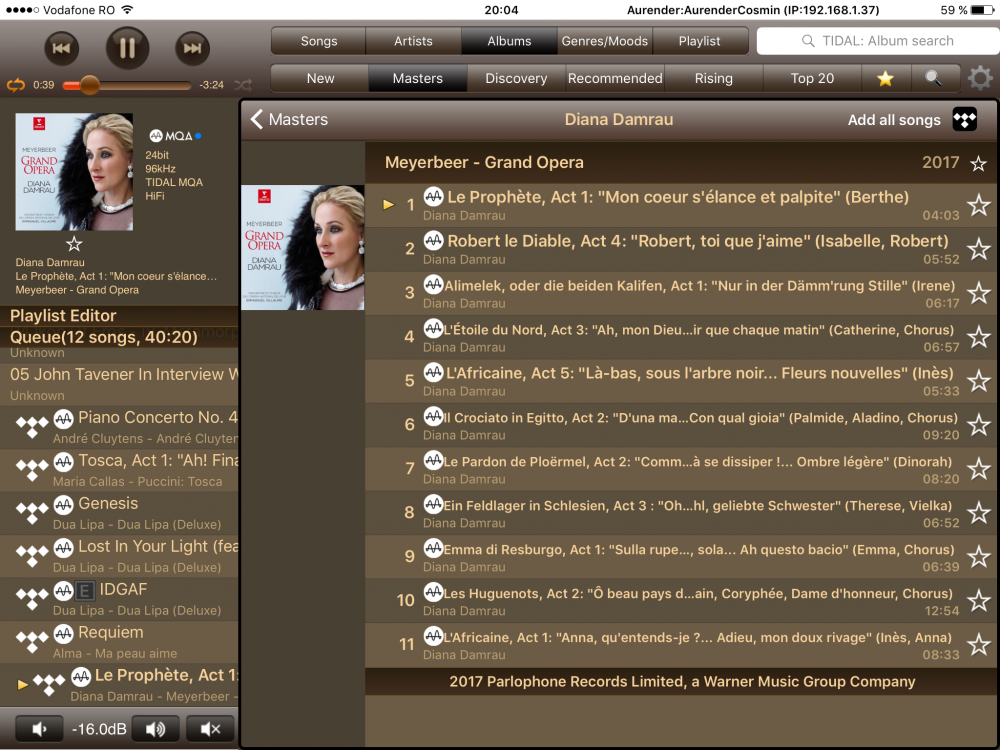
Task: Open the settings gear
Action: pos(980,78)
